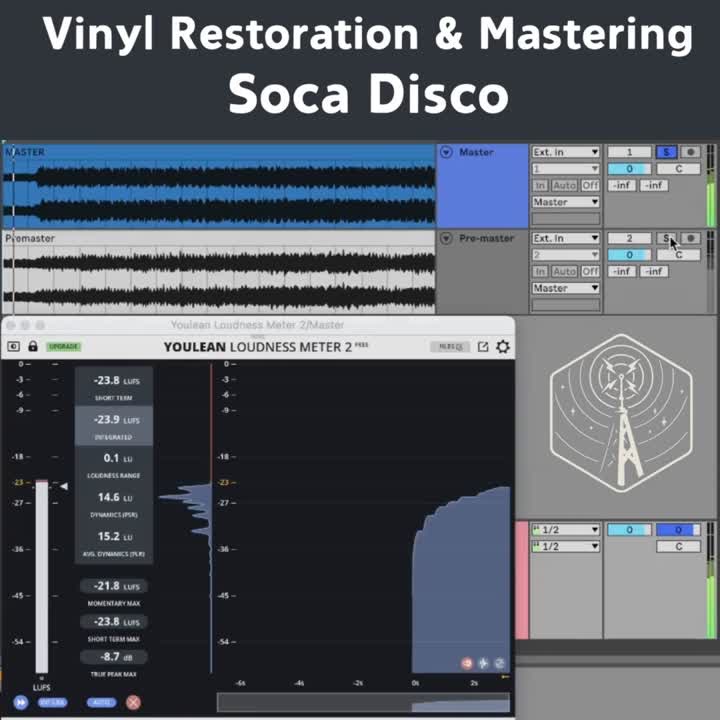Click Youlean timeline overview scrollbar
The image size is (720, 720).
click(363, 702)
